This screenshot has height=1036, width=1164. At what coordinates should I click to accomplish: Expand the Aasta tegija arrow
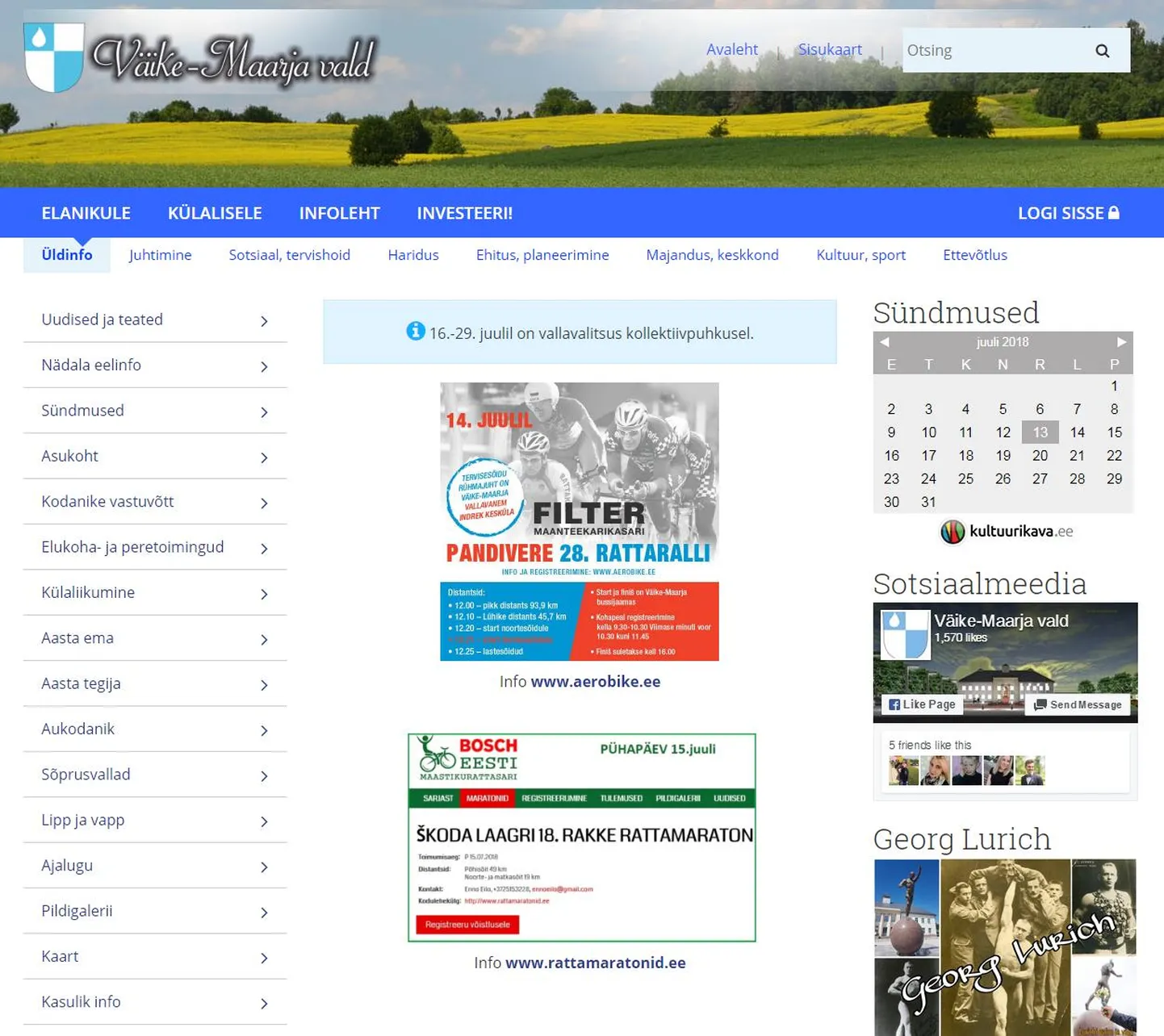pyautogui.click(x=264, y=685)
